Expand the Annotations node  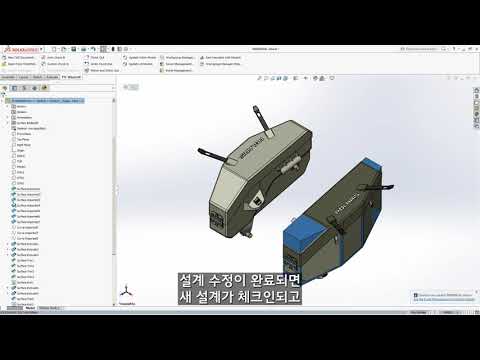[8, 117]
